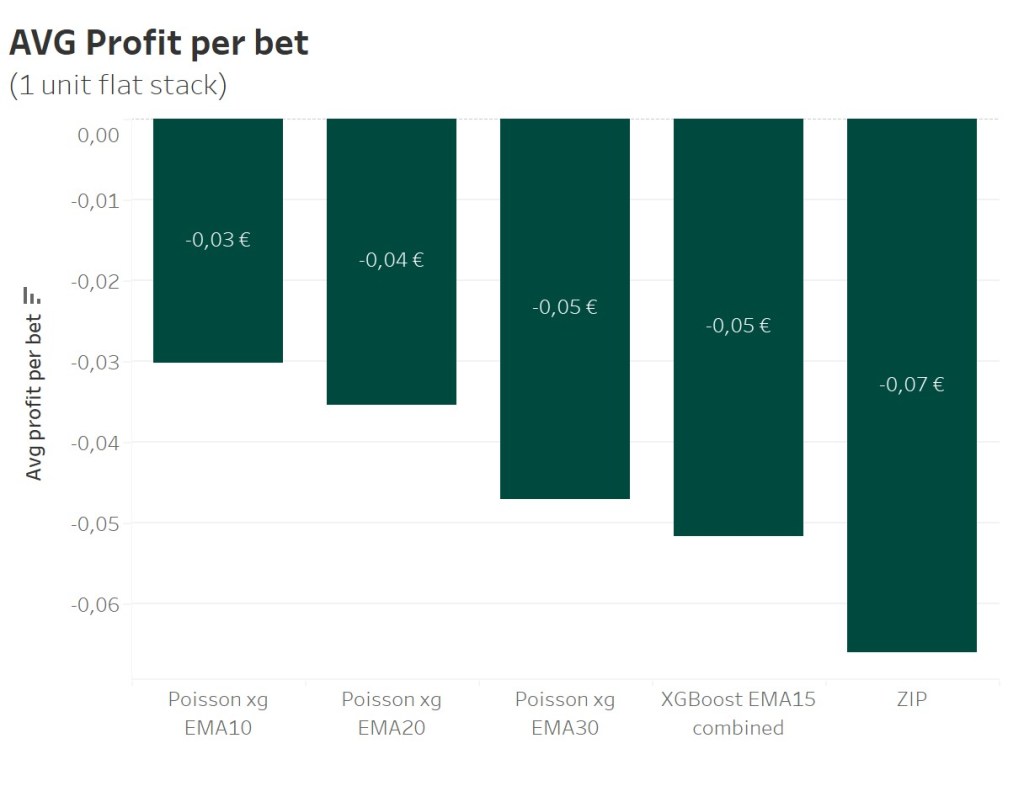Image resolution: width=1024 pixels, height=786 pixels.
Task: Click the Poisson xg EMA30 axis label
Action: [564, 713]
